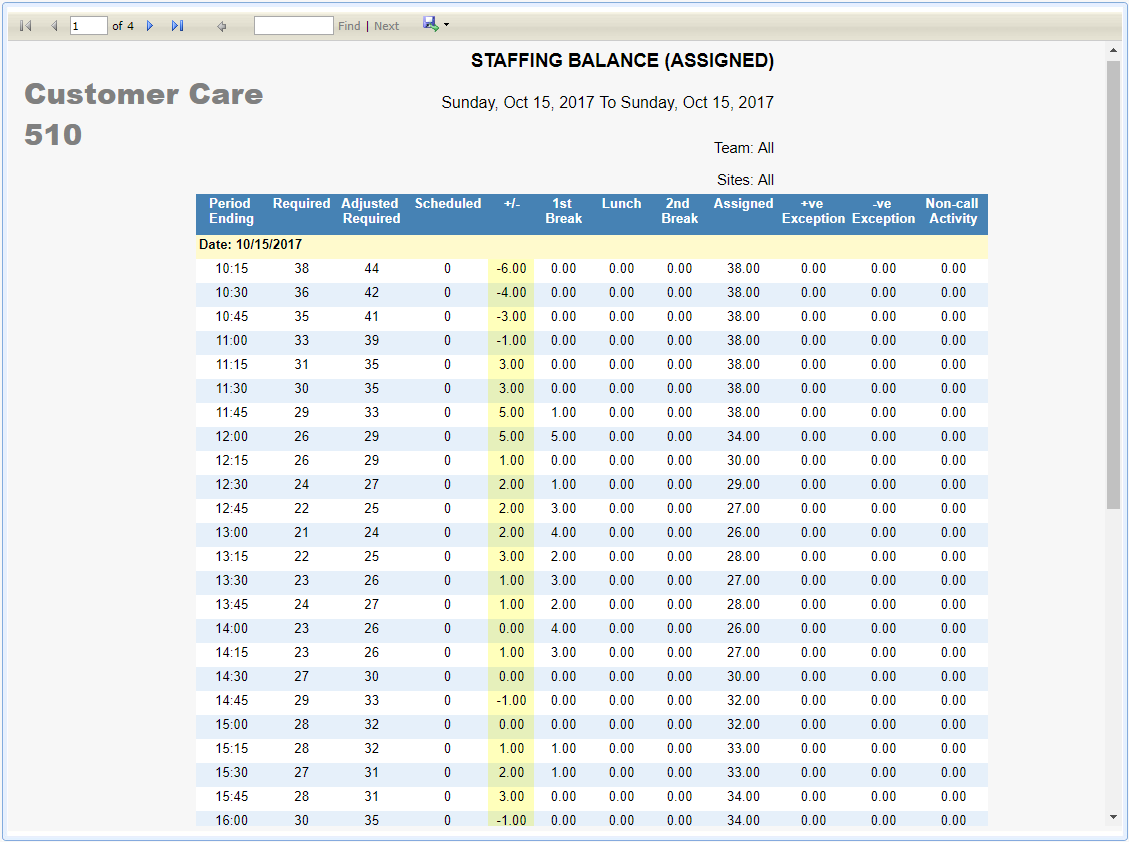1129x842 pixels.
Task: Click the scrollbar down arrow
Action: click(x=1113, y=817)
